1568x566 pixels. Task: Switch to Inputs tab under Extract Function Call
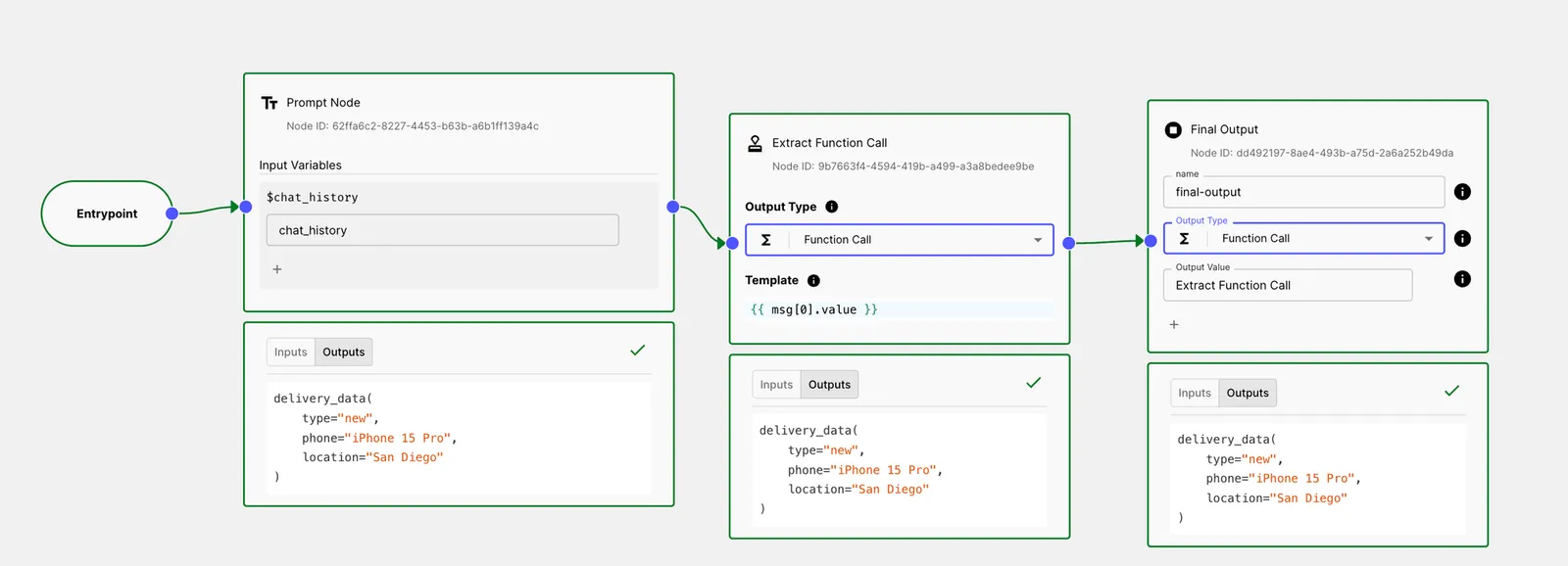(776, 385)
